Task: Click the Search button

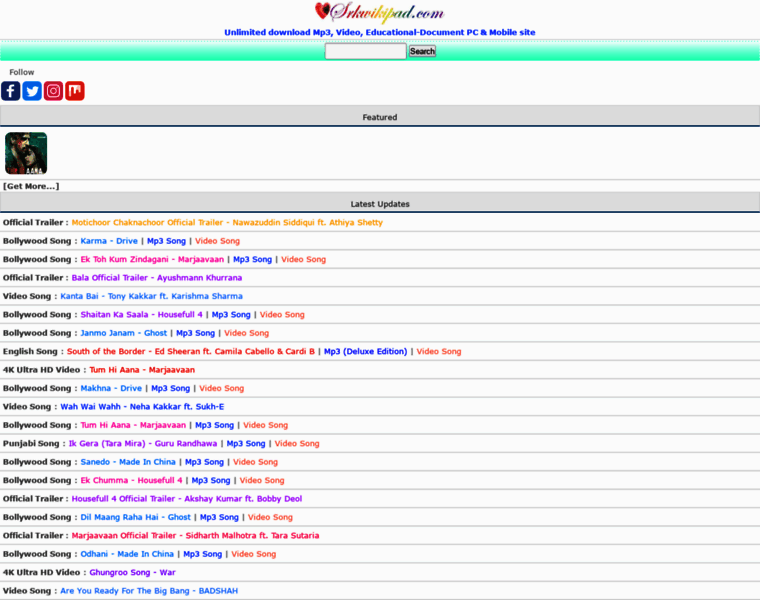Action: pos(422,51)
